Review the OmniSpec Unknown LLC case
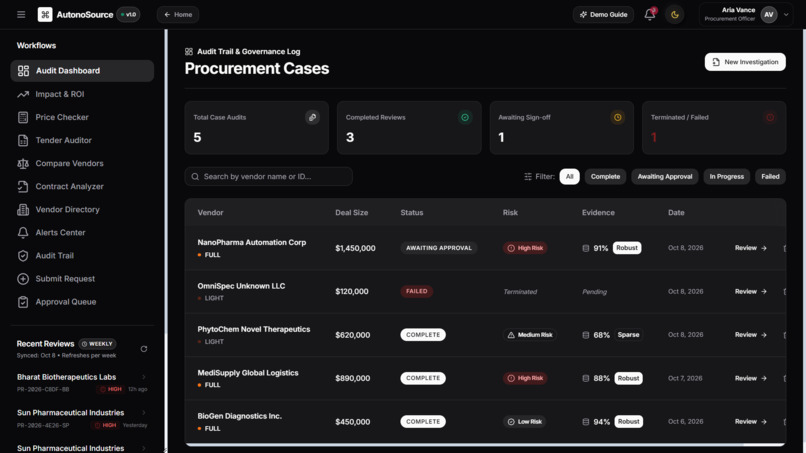806x453 pixels. click(750, 292)
